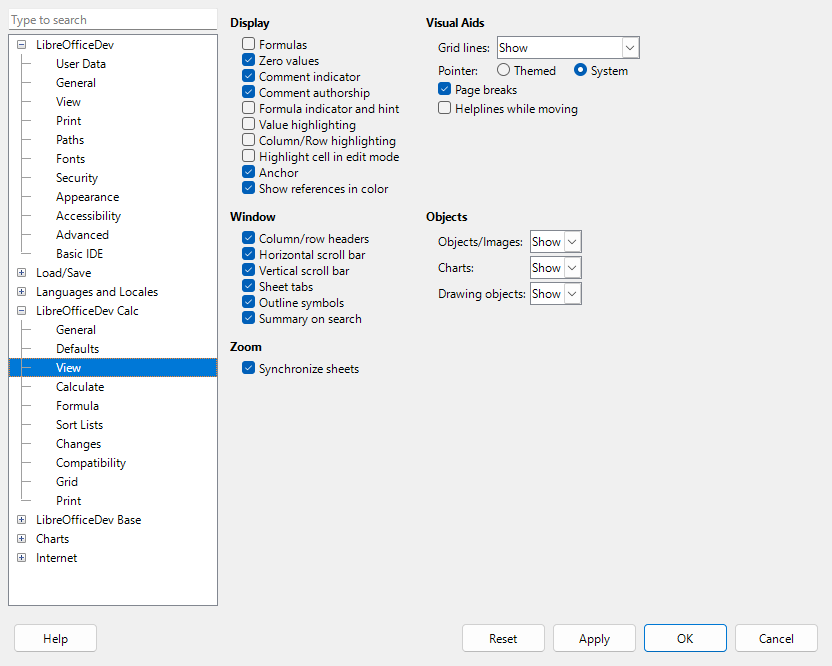Viewport: 832px width, 666px height.
Task: Open the Grid lines dropdown
Action: point(630,47)
